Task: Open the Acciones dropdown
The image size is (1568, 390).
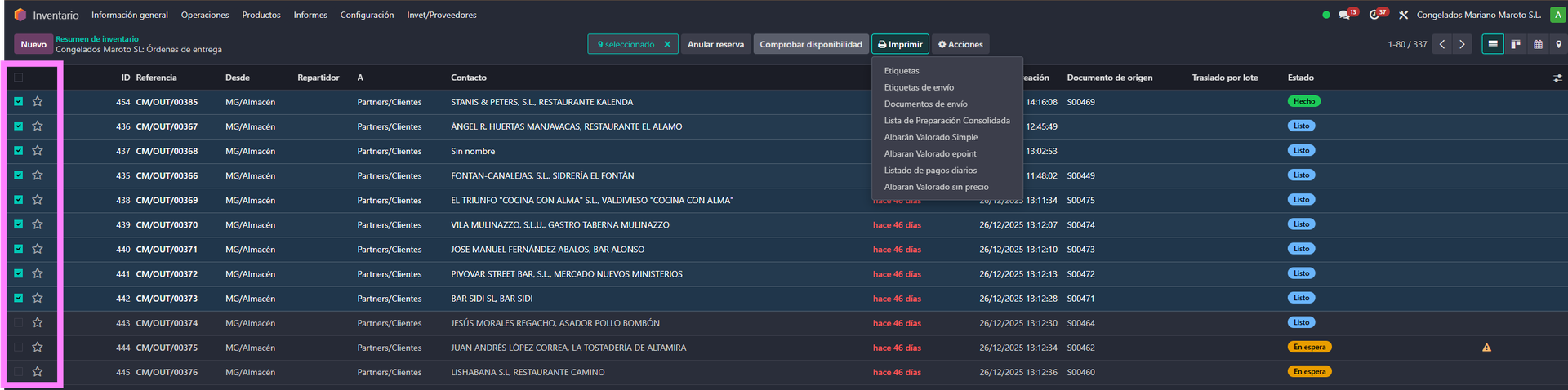Action: 960,44
